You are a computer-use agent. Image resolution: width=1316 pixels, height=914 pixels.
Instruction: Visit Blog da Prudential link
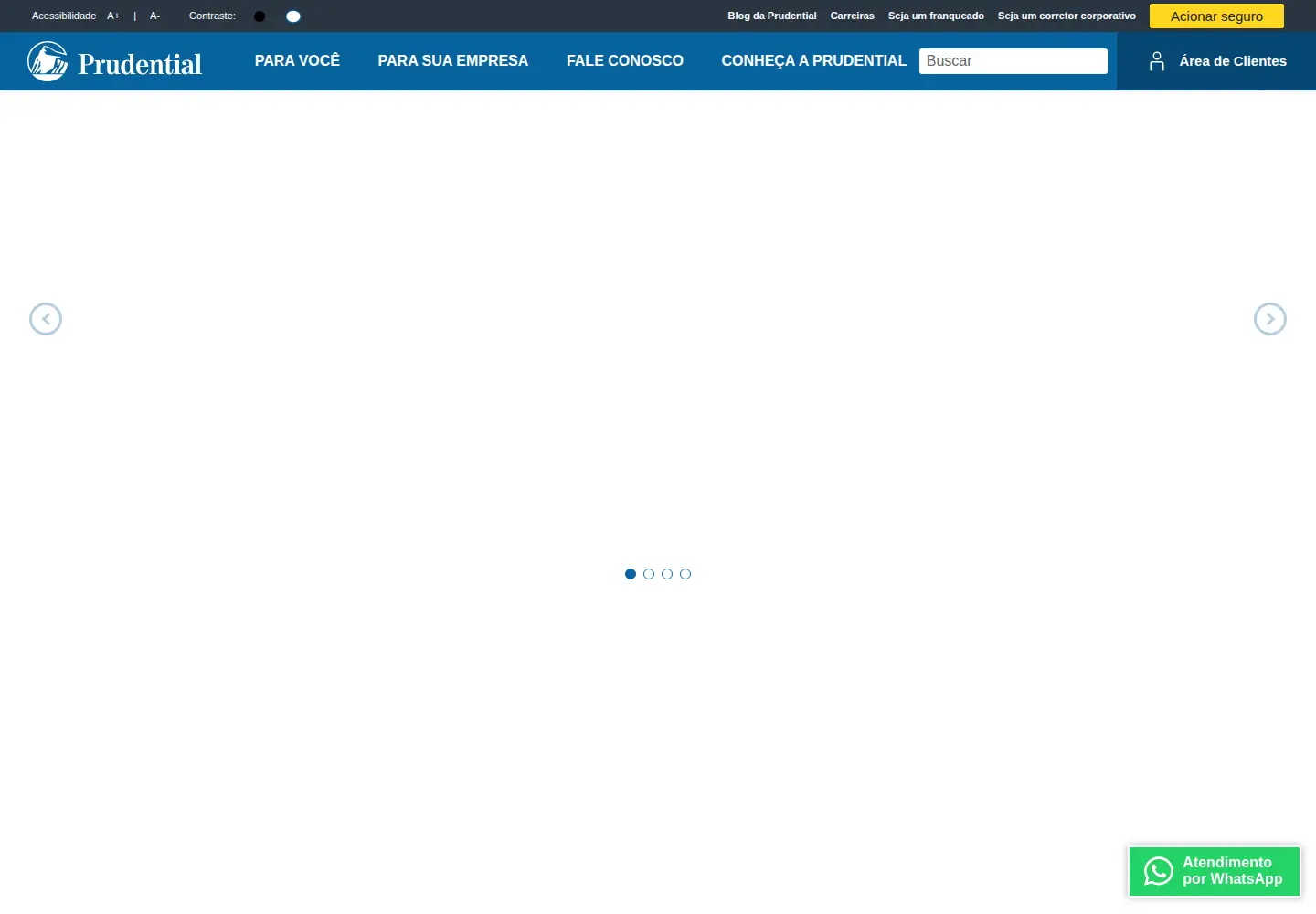[x=772, y=16]
